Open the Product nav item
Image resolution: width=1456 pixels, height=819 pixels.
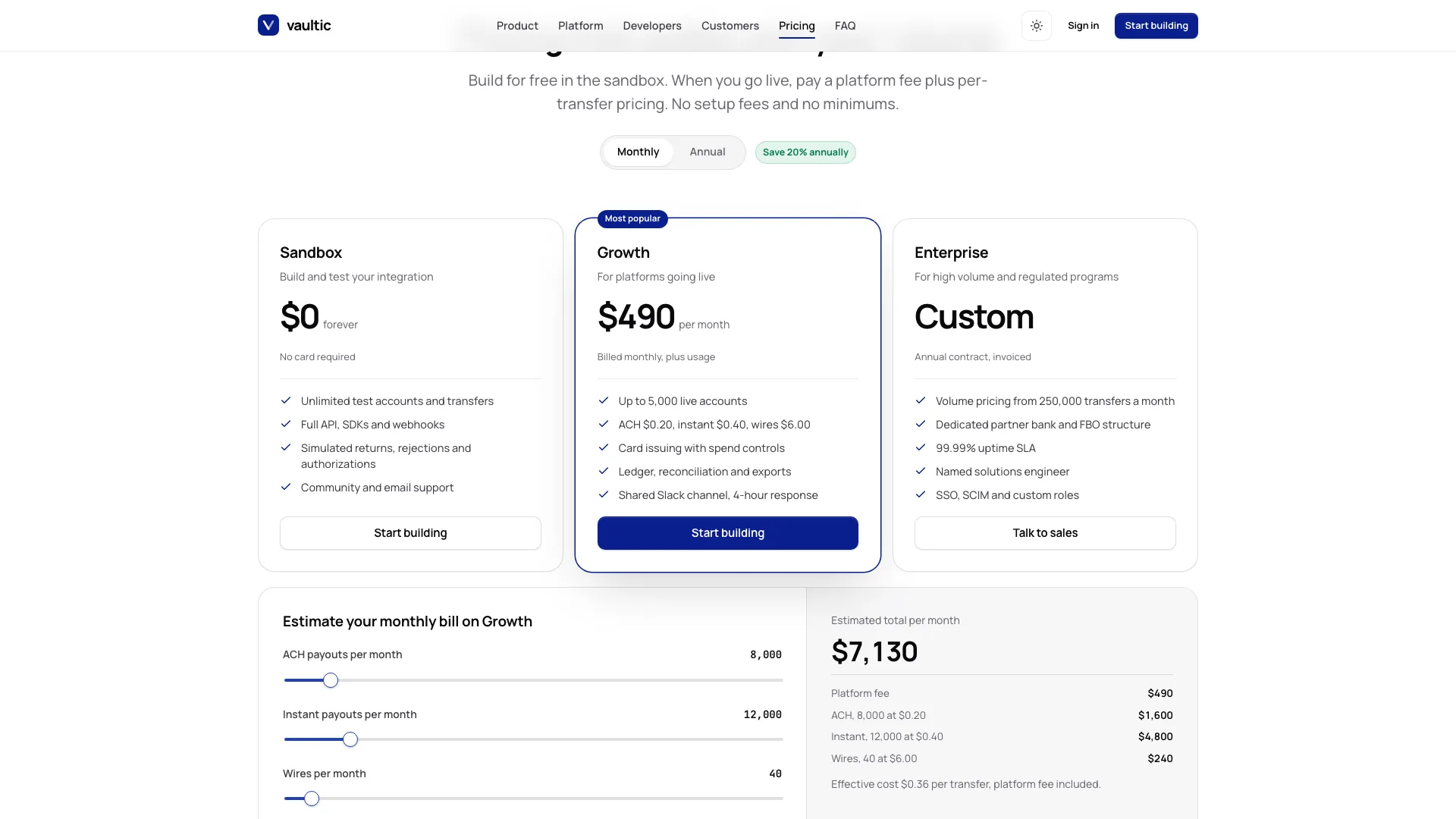pos(517,26)
